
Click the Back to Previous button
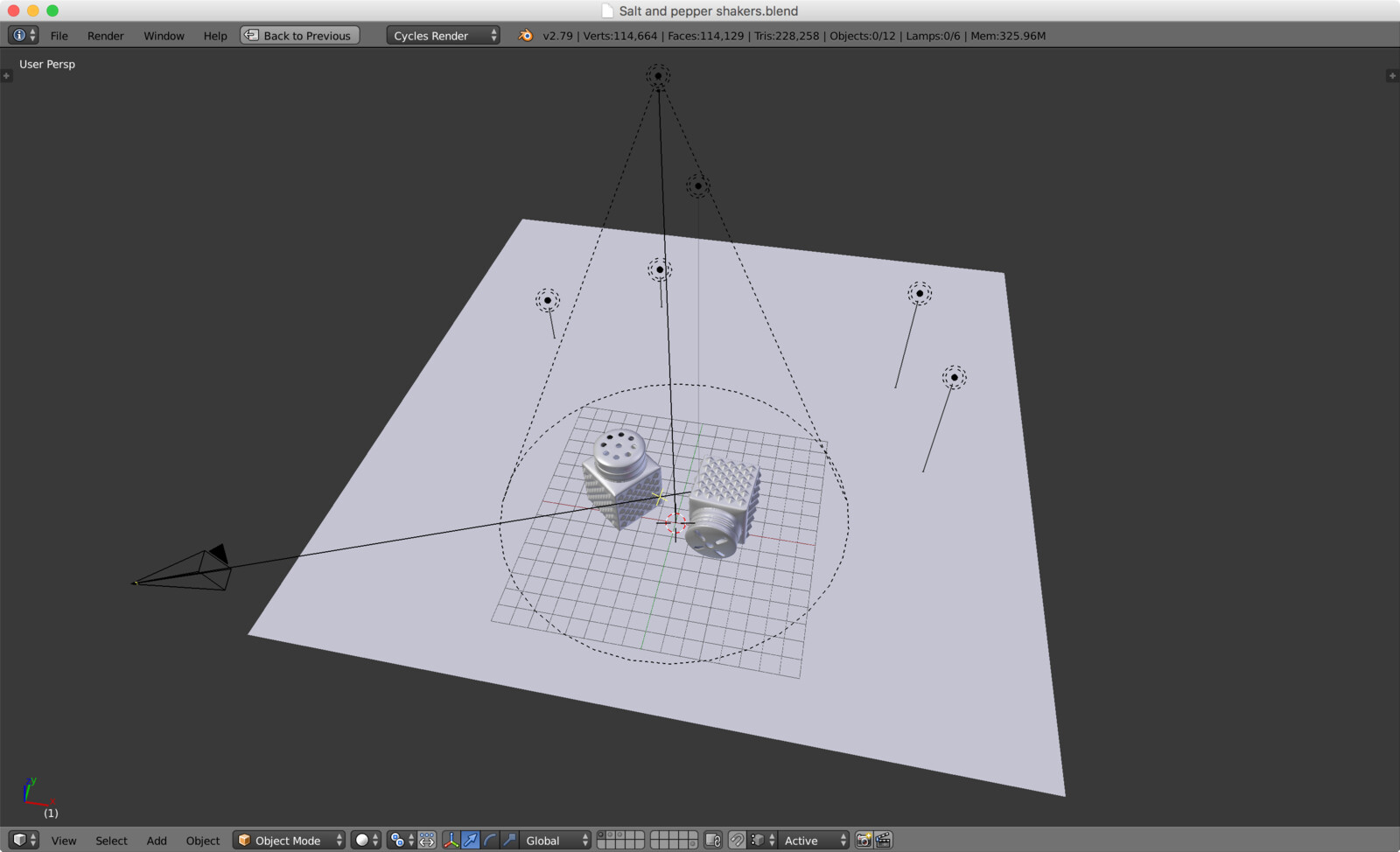[x=299, y=36]
